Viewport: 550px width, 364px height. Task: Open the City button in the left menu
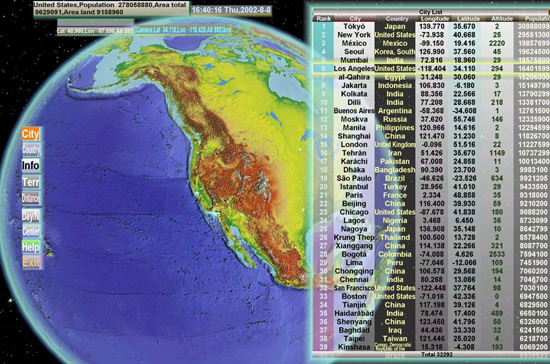(x=31, y=134)
